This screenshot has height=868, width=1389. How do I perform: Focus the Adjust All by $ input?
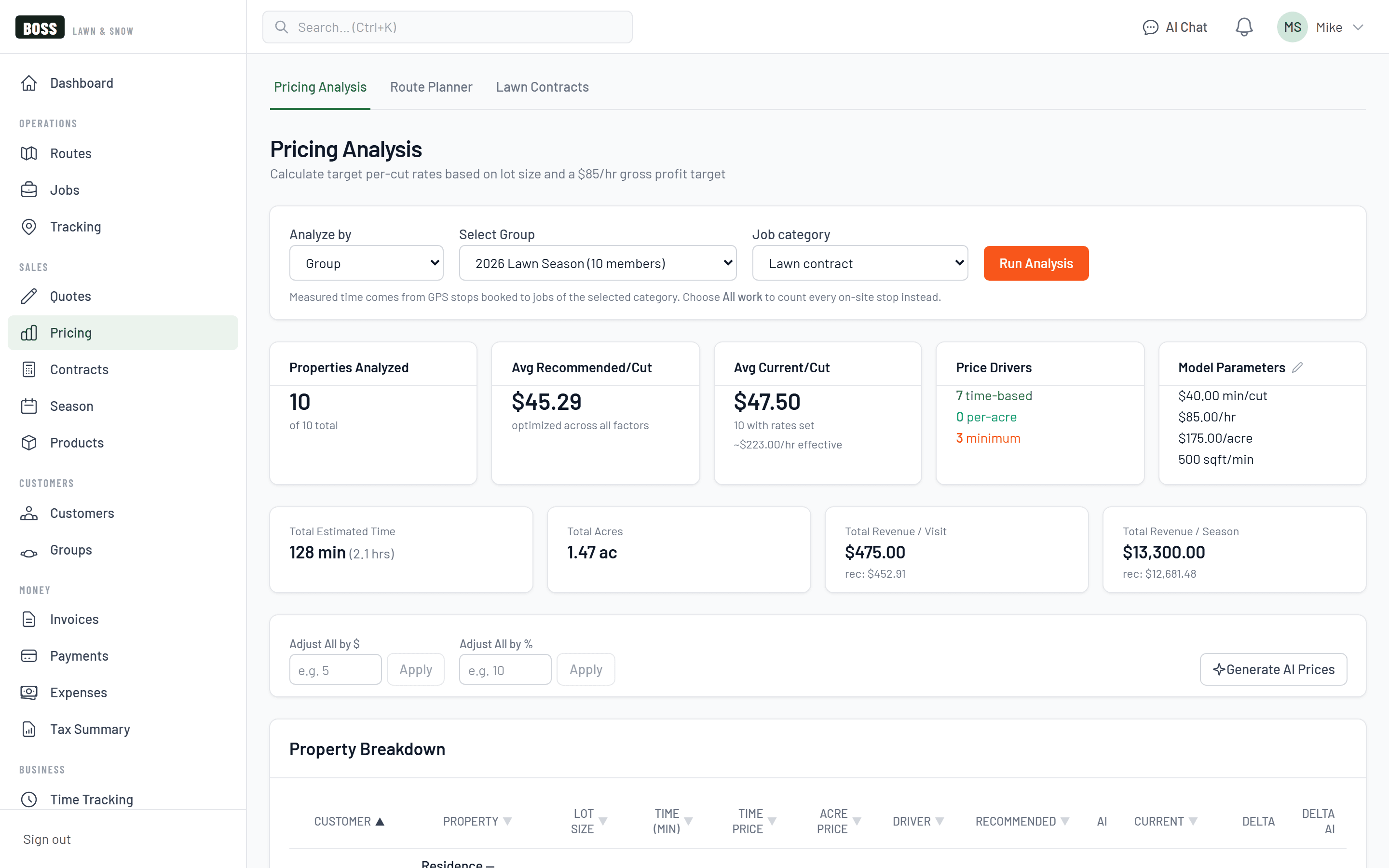335,670
